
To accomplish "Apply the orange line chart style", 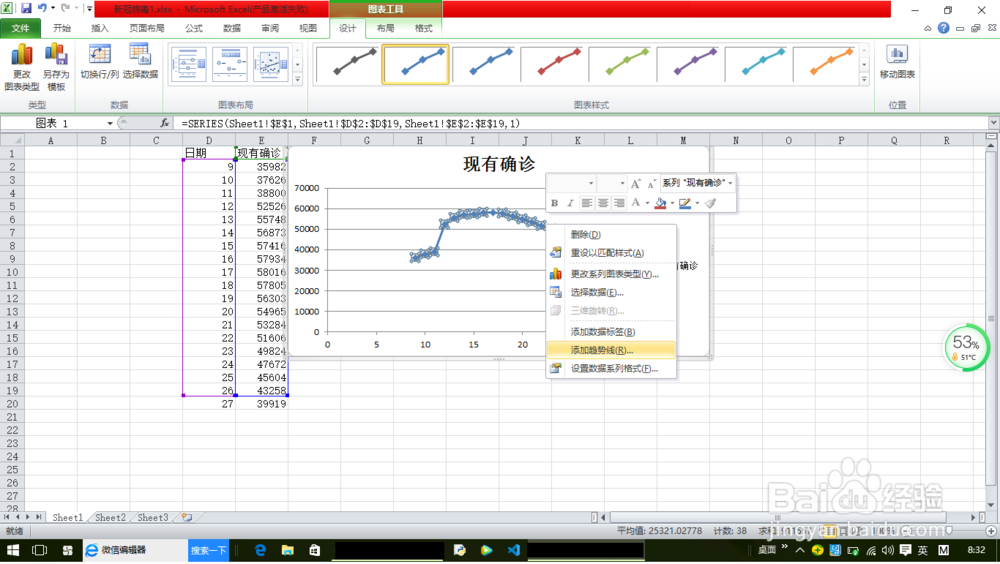I will 825,64.
